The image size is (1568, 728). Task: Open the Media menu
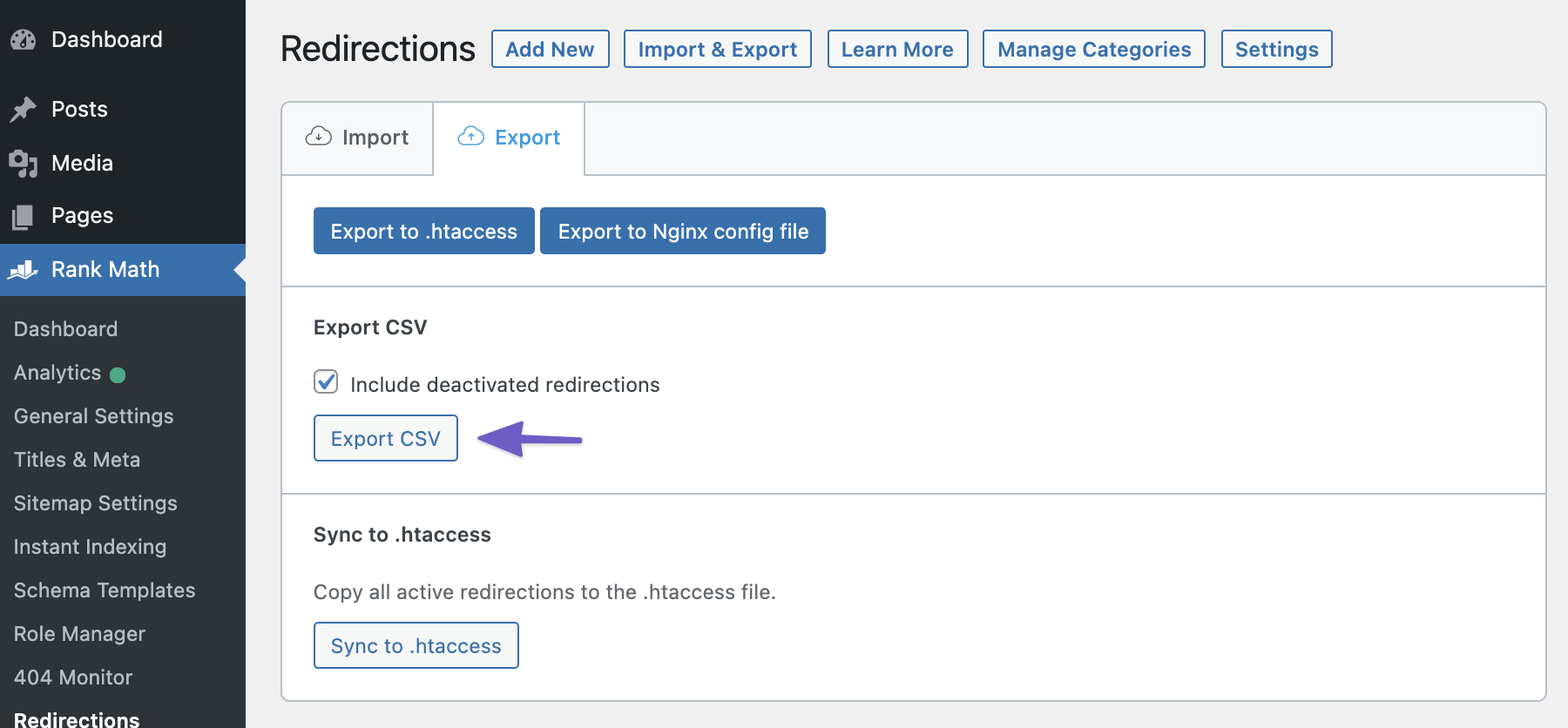pos(123,163)
